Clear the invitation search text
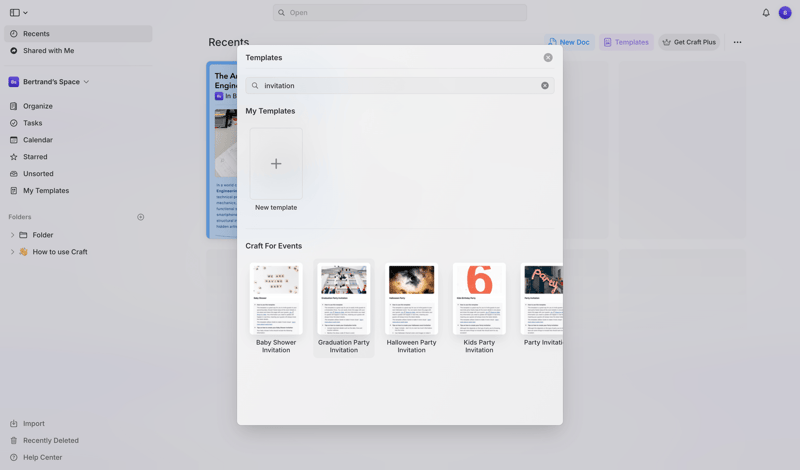The height and width of the screenshot is (470, 800). click(545, 86)
